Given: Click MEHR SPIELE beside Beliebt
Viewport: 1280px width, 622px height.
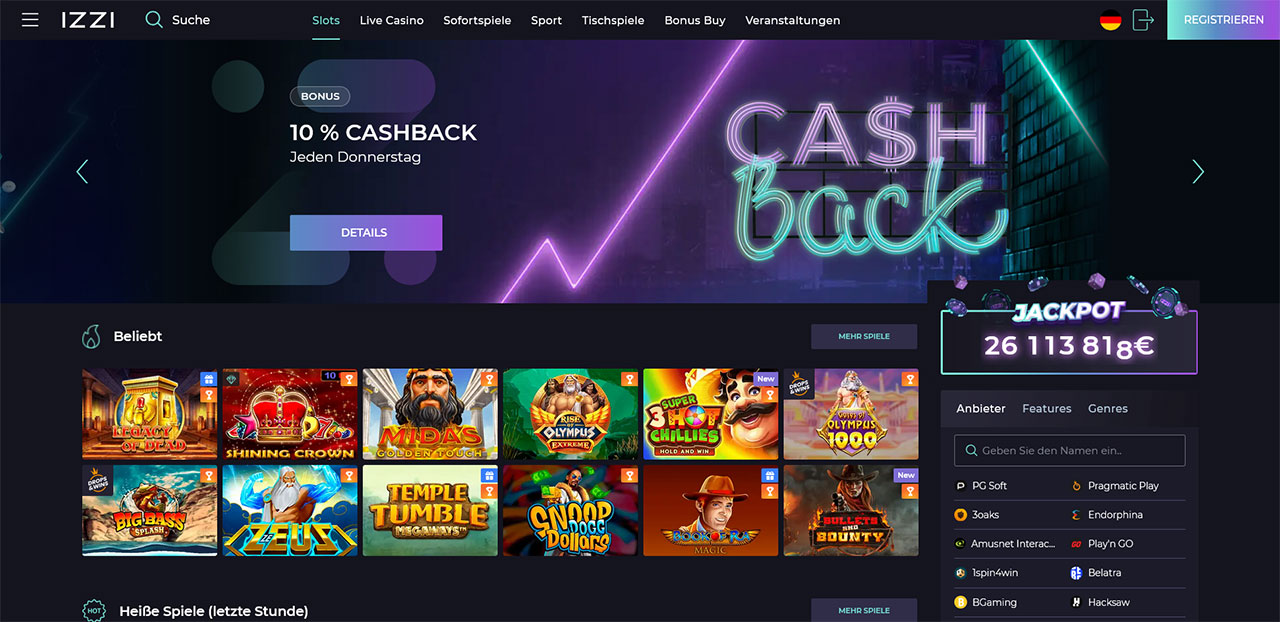Looking at the screenshot, I should tap(864, 337).
